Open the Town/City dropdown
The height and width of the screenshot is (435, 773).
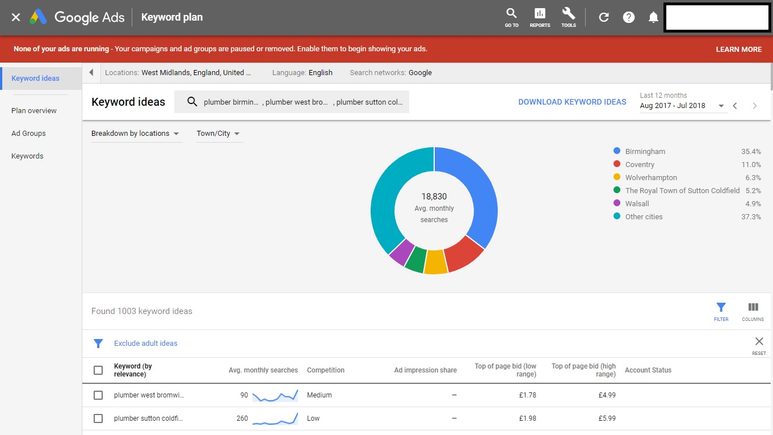tap(218, 134)
